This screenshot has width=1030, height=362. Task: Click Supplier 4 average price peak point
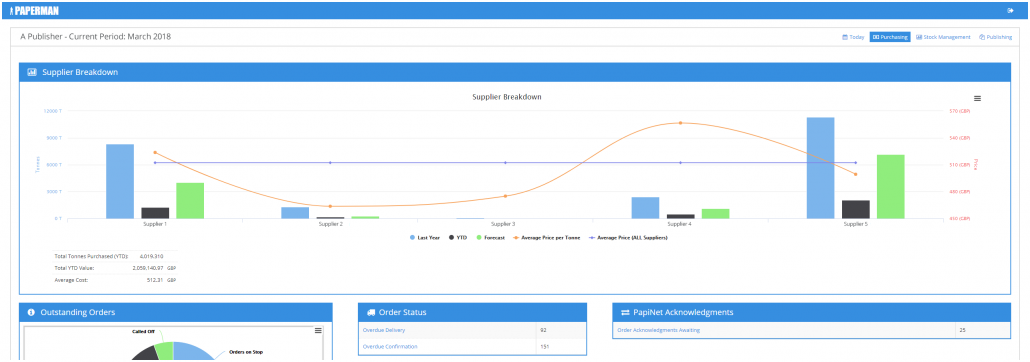coord(681,123)
